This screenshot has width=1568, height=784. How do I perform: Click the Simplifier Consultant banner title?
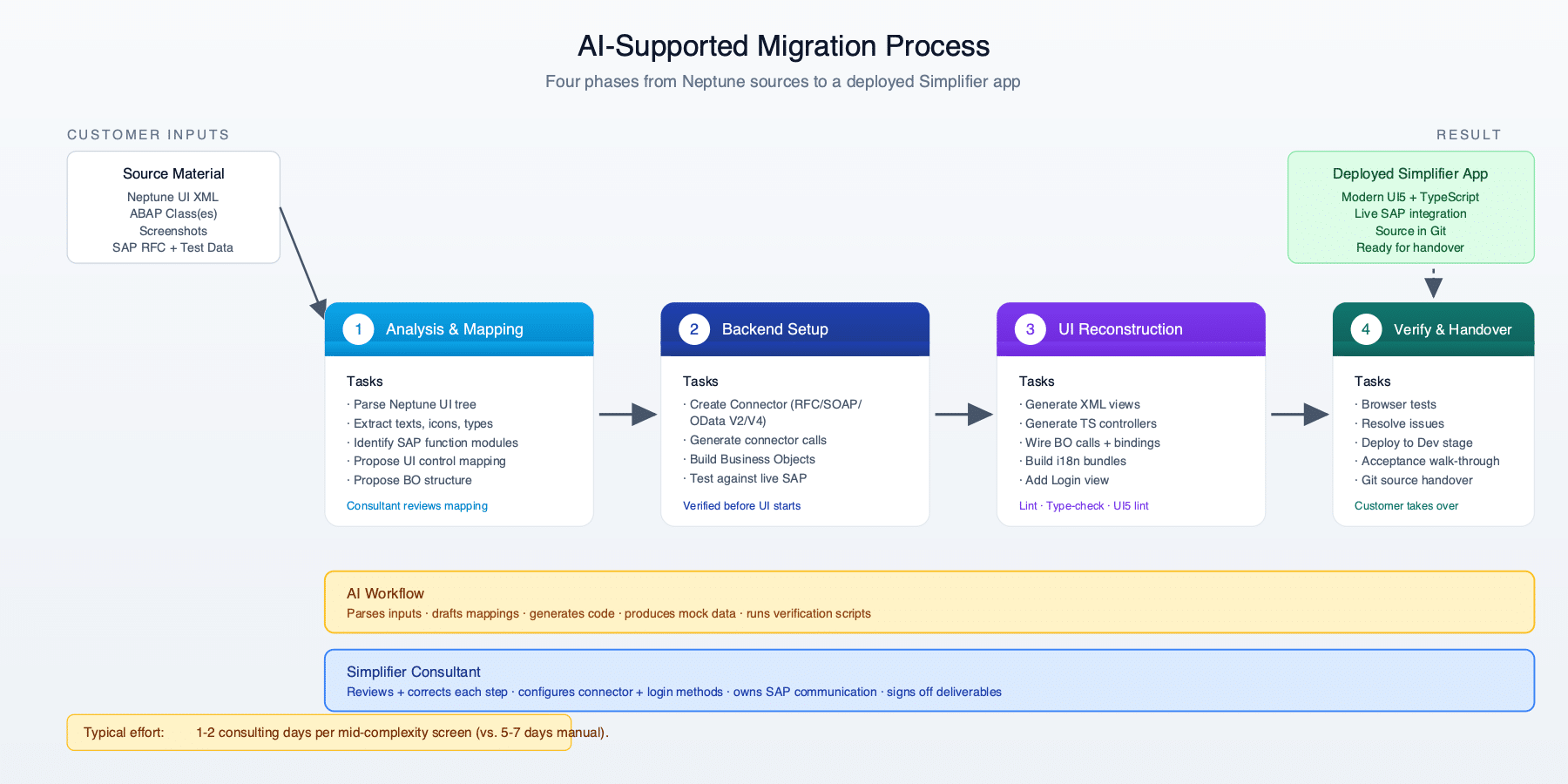click(413, 672)
